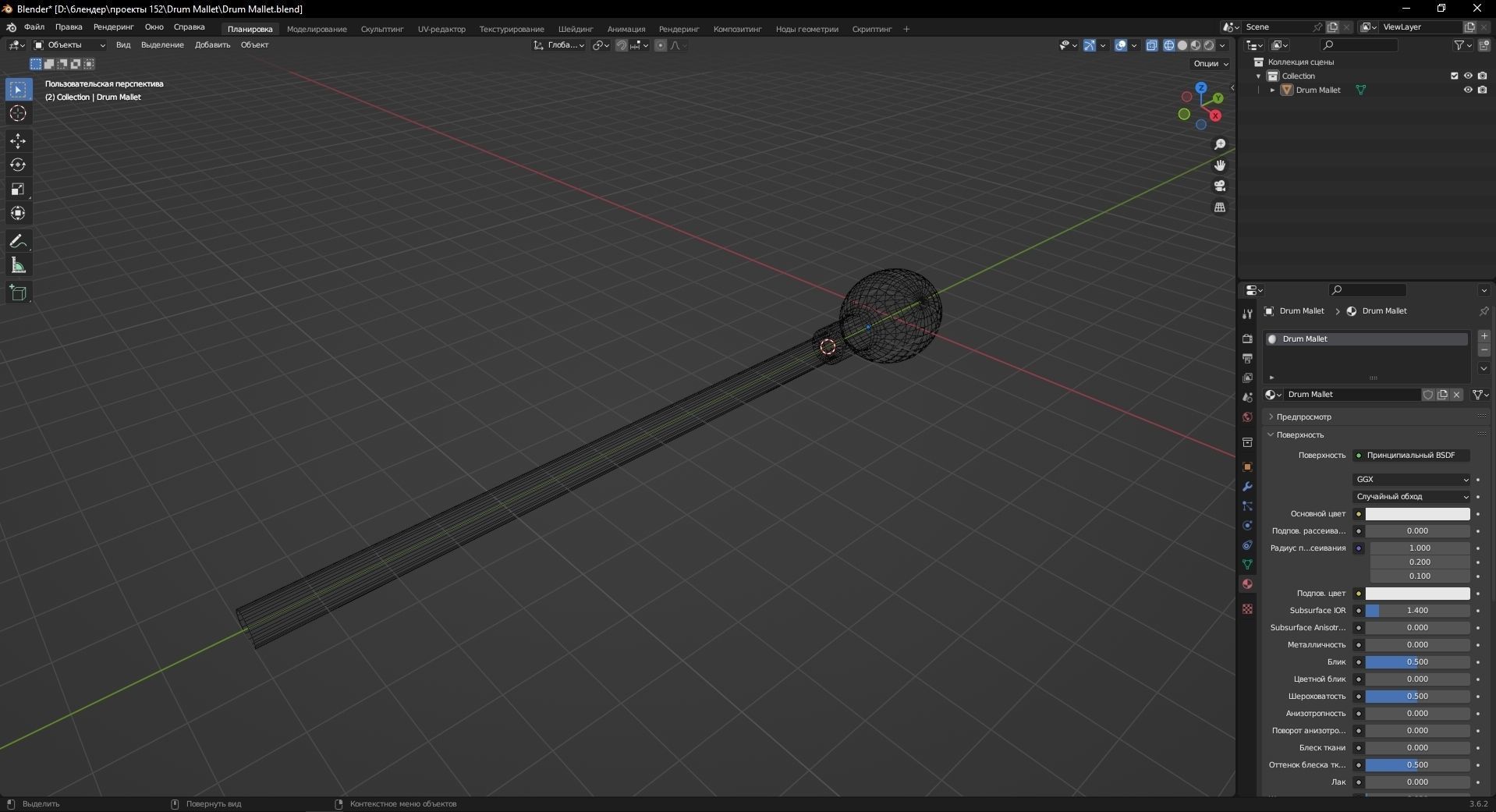Open the GGX distribution dropdown
This screenshot has width=1496, height=812.
(1412, 480)
